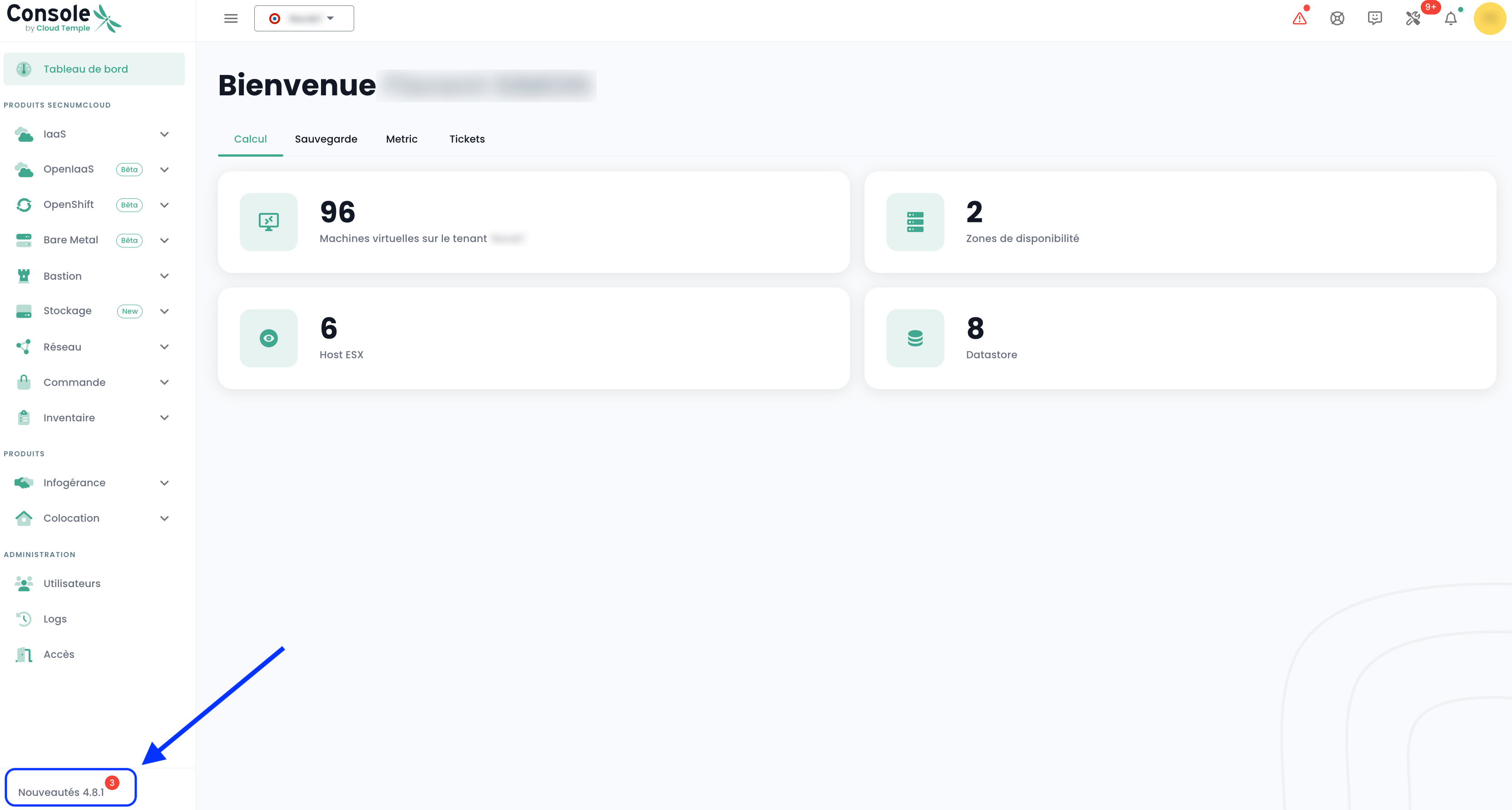Switch to the Tickets tab
The image size is (1512, 810).
(x=467, y=139)
